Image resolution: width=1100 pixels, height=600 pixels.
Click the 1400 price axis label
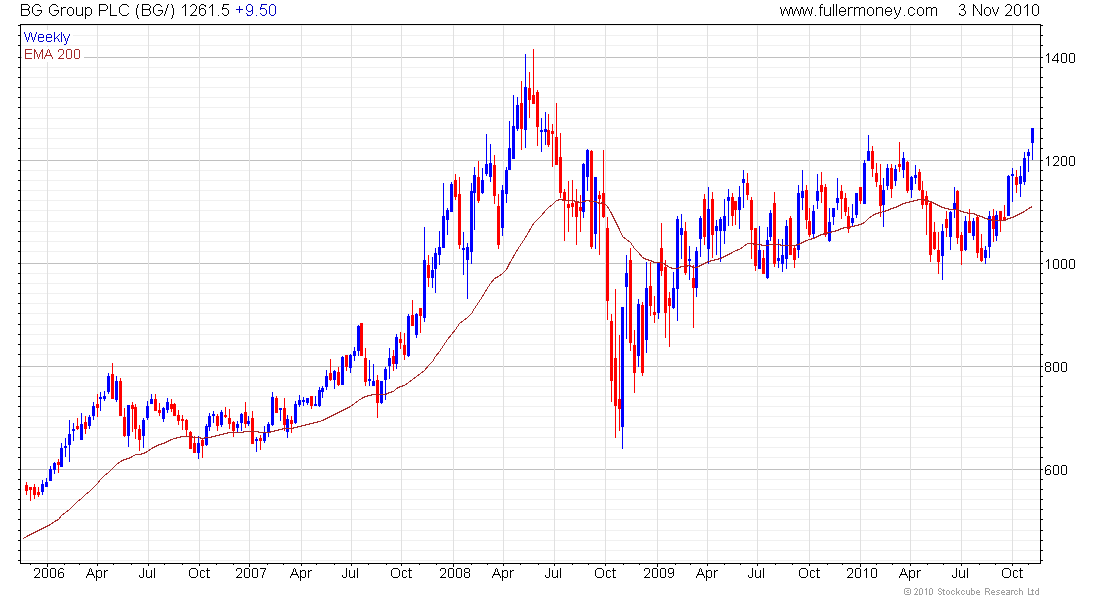pos(1061,58)
